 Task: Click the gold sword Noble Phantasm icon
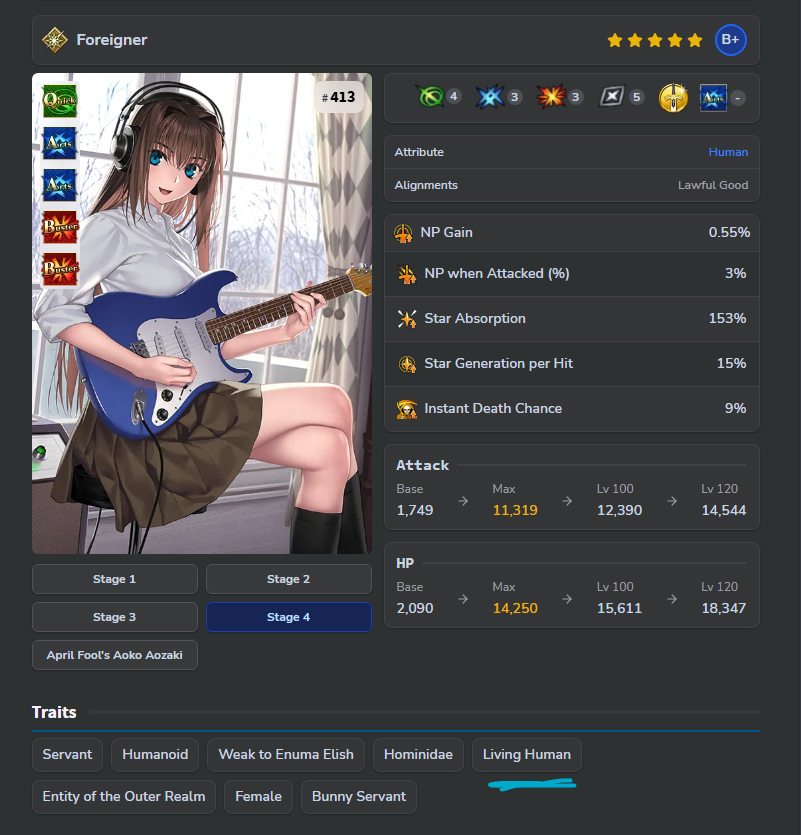coord(673,97)
